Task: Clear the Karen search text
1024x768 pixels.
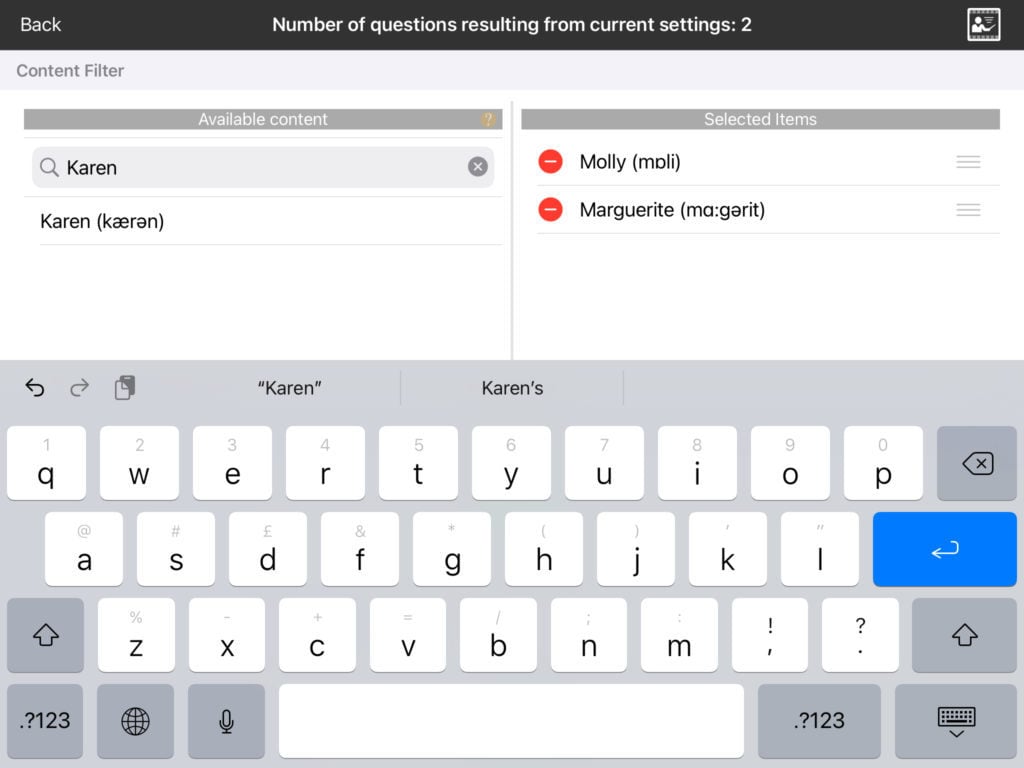Action: (x=477, y=167)
